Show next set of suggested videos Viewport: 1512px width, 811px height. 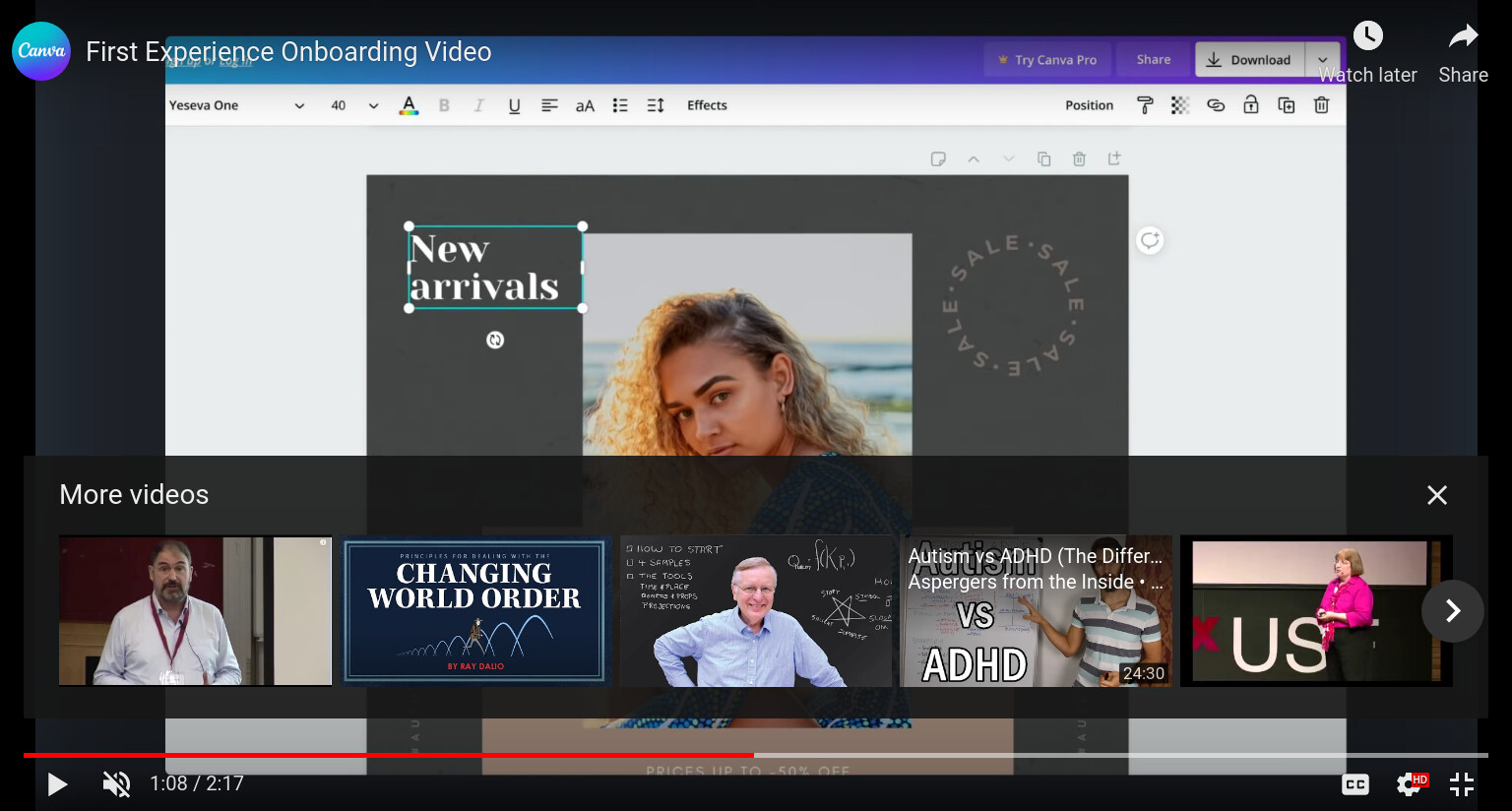point(1453,611)
